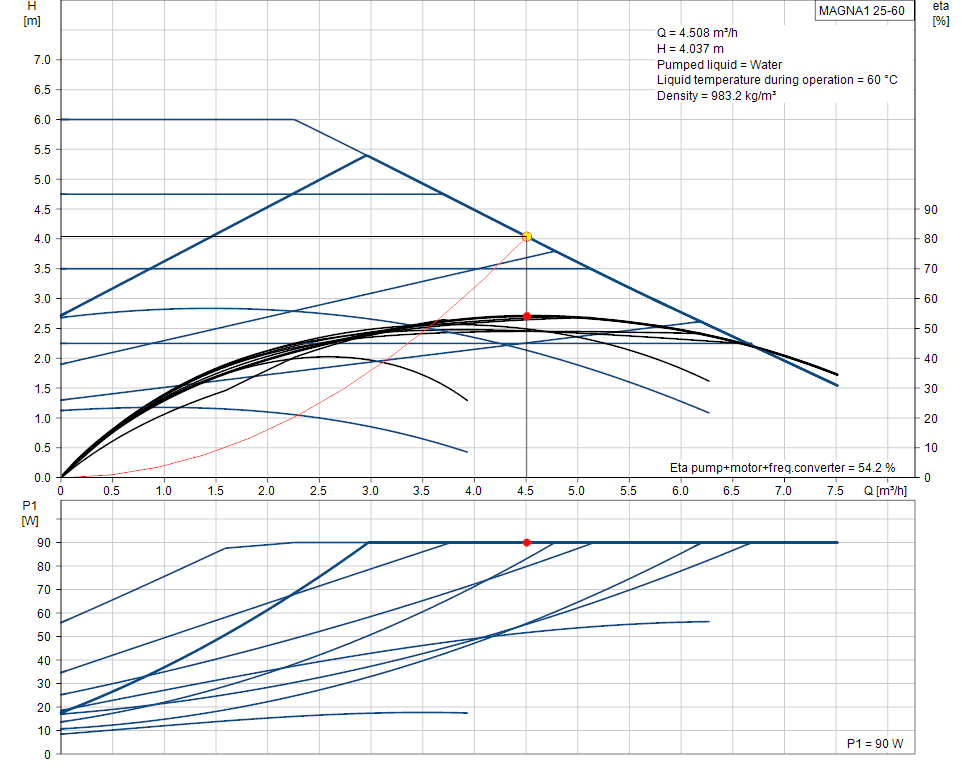Click the 7.5 tick on the Q axis
Screen dimensions: 968x764
pos(836,491)
